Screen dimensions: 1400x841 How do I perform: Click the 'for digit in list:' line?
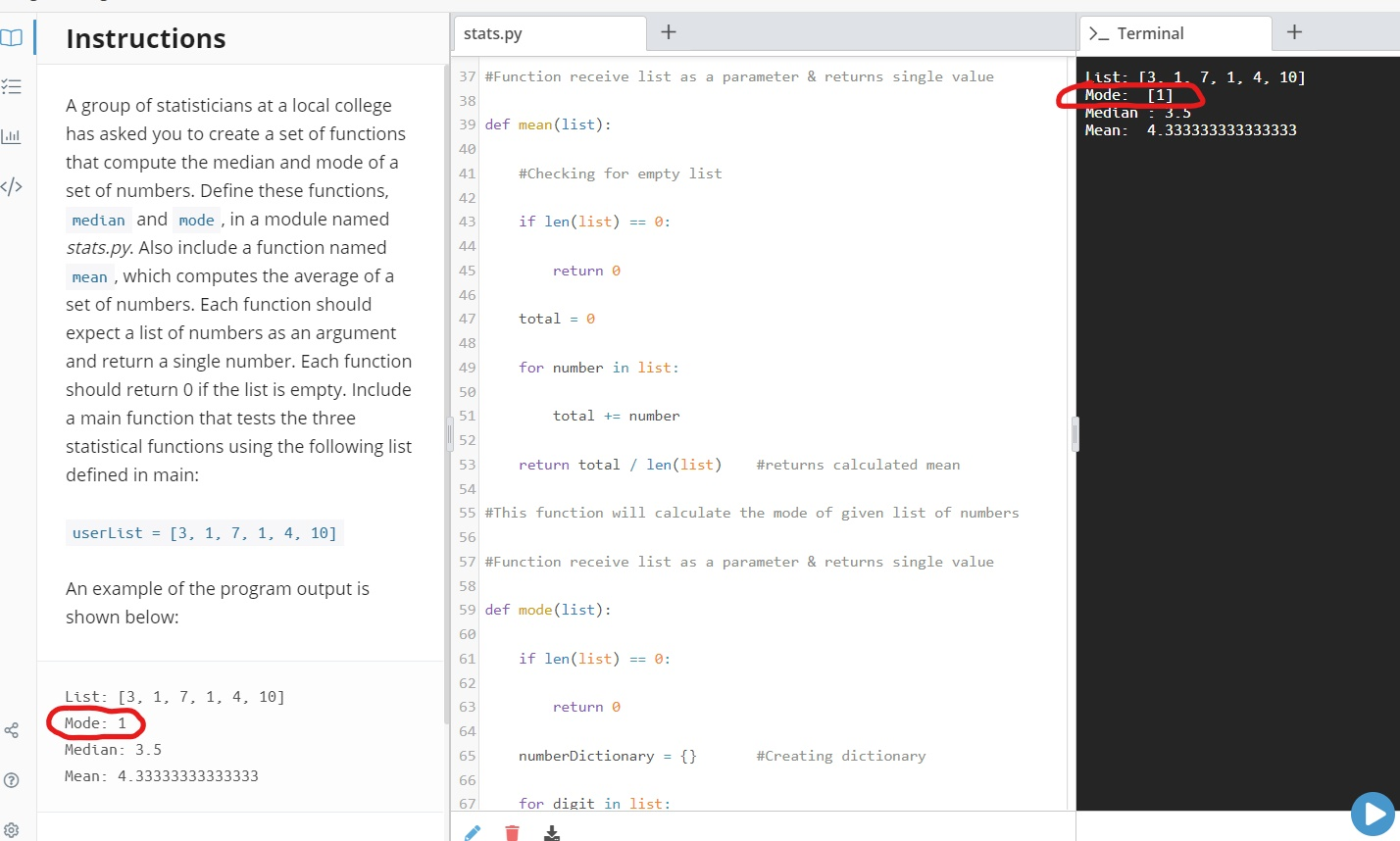tap(595, 804)
